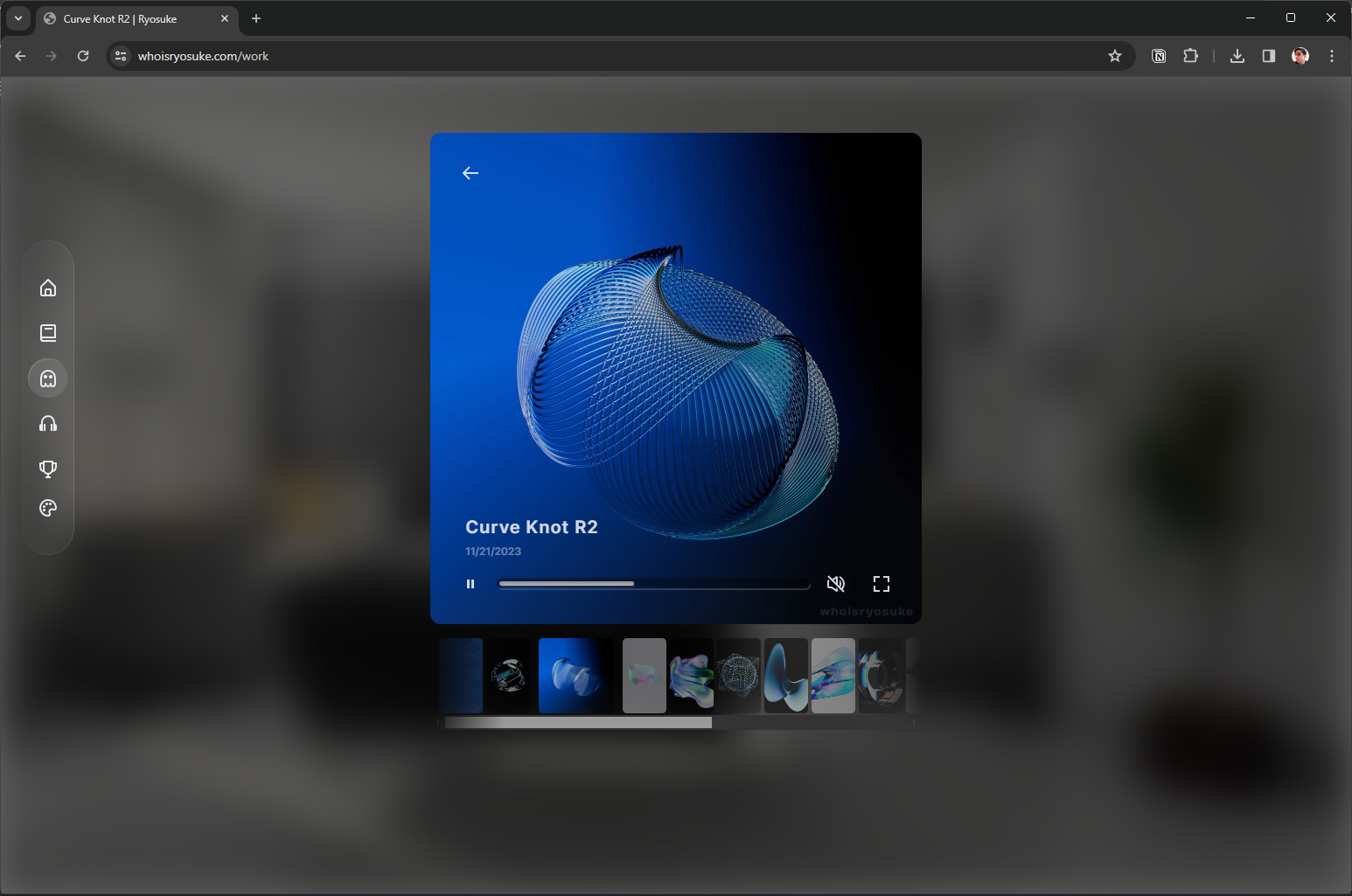Image resolution: width=1352 pixels, height=896 pixels.
Task: Go back using the arrow above the video
Action: point(470,172)
